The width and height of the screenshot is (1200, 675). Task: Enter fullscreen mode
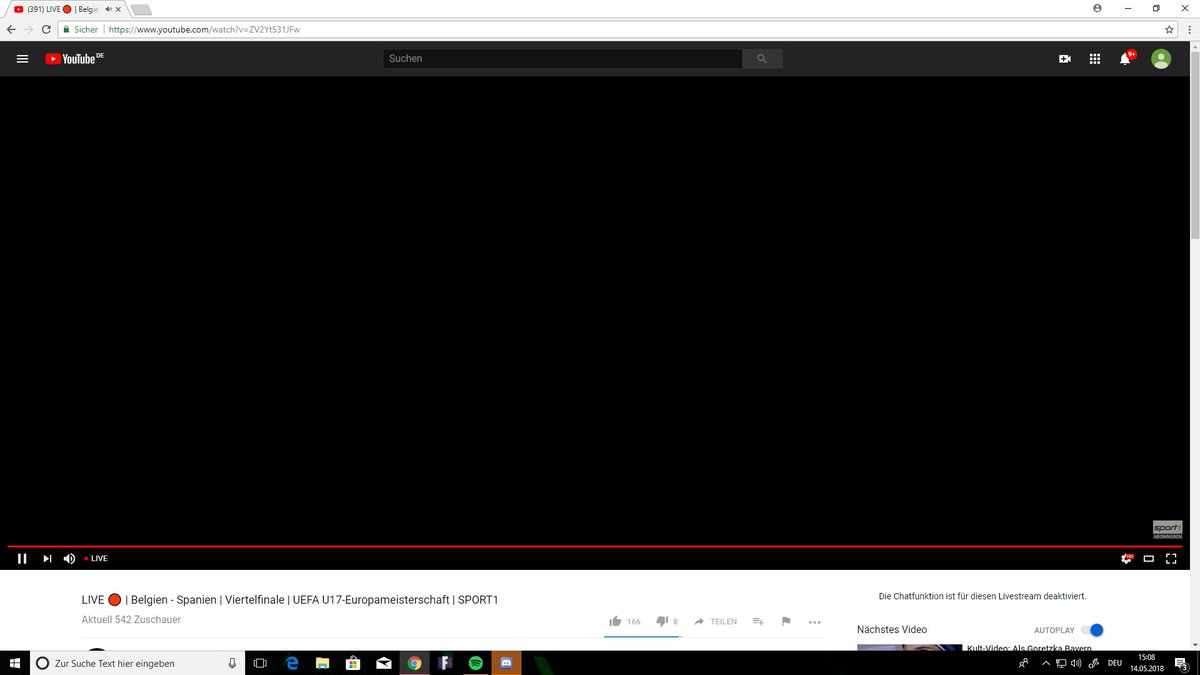tap(1171, 558)
